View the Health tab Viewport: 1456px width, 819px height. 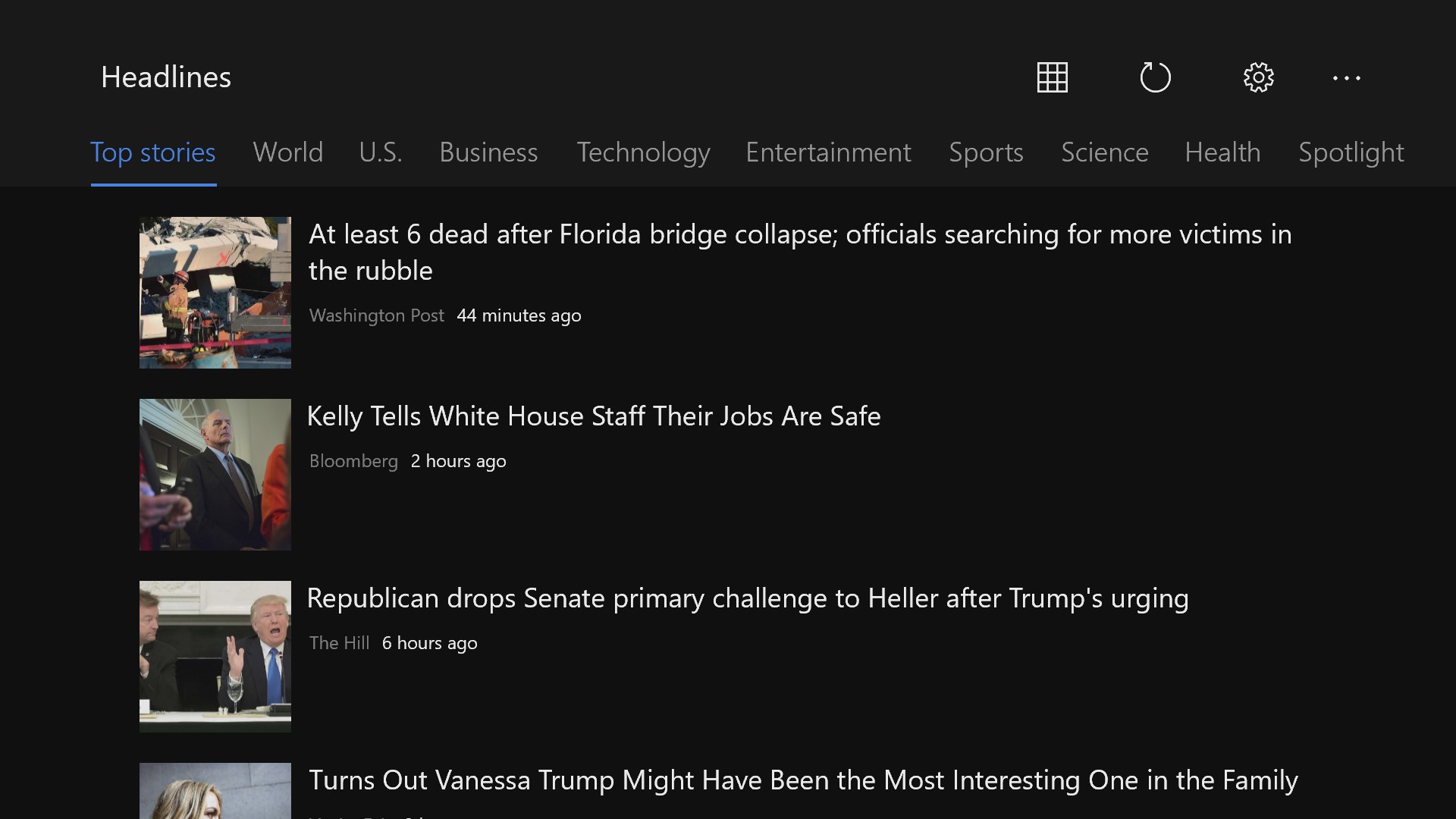coord(1222,152)
